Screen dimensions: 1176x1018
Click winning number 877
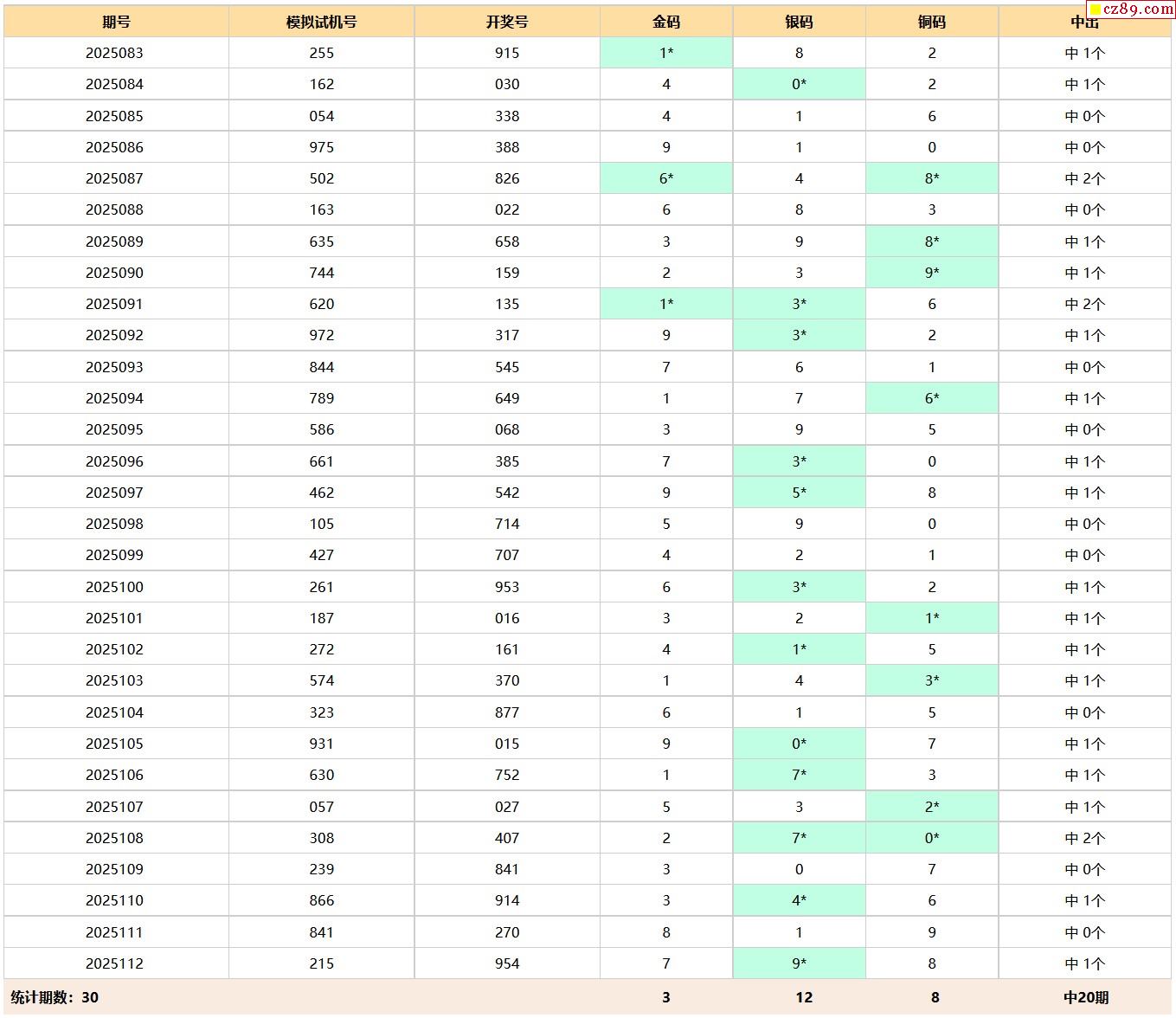point(507,712)
